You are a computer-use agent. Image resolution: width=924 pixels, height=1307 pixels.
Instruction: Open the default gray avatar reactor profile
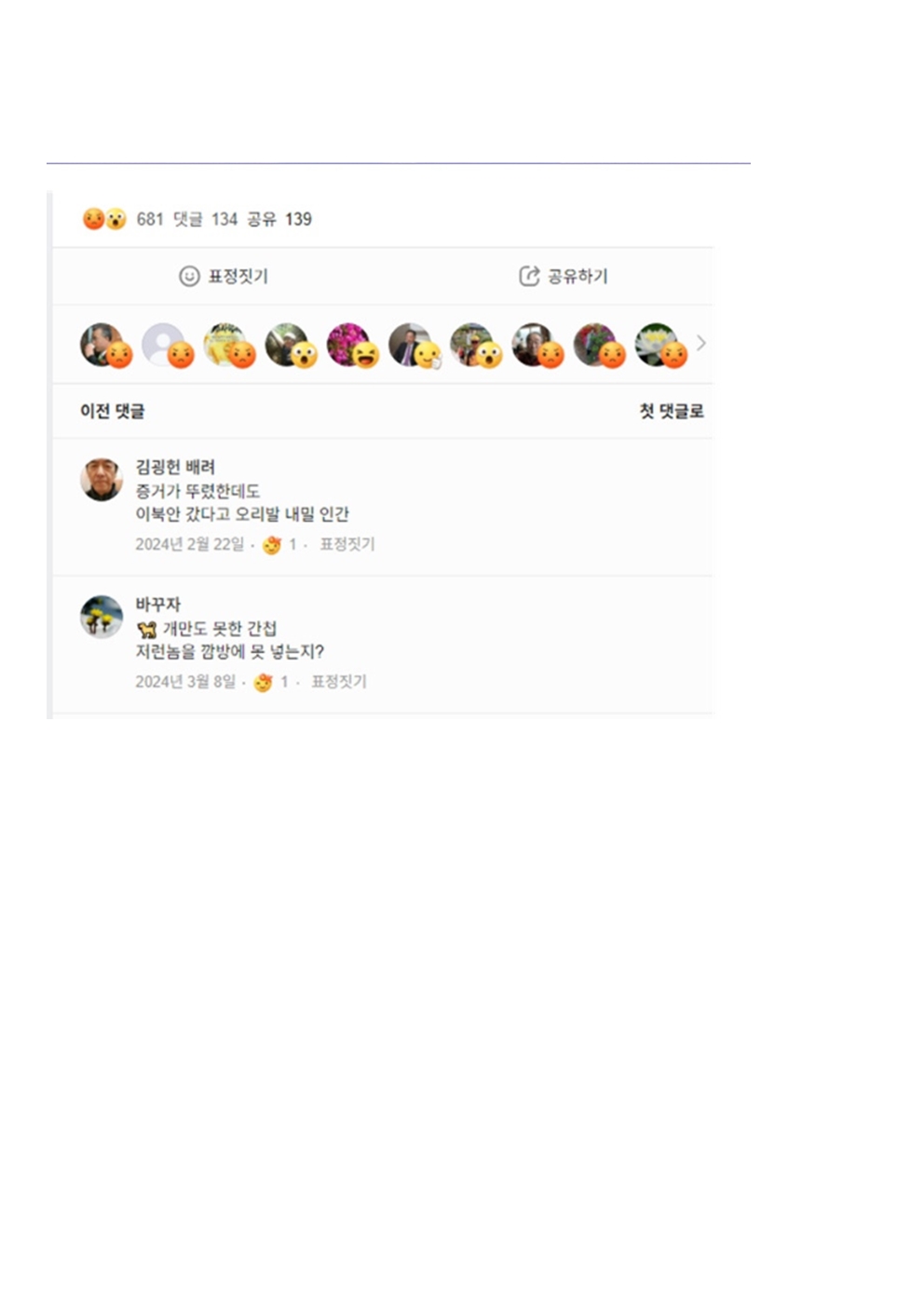pos(163,344)
